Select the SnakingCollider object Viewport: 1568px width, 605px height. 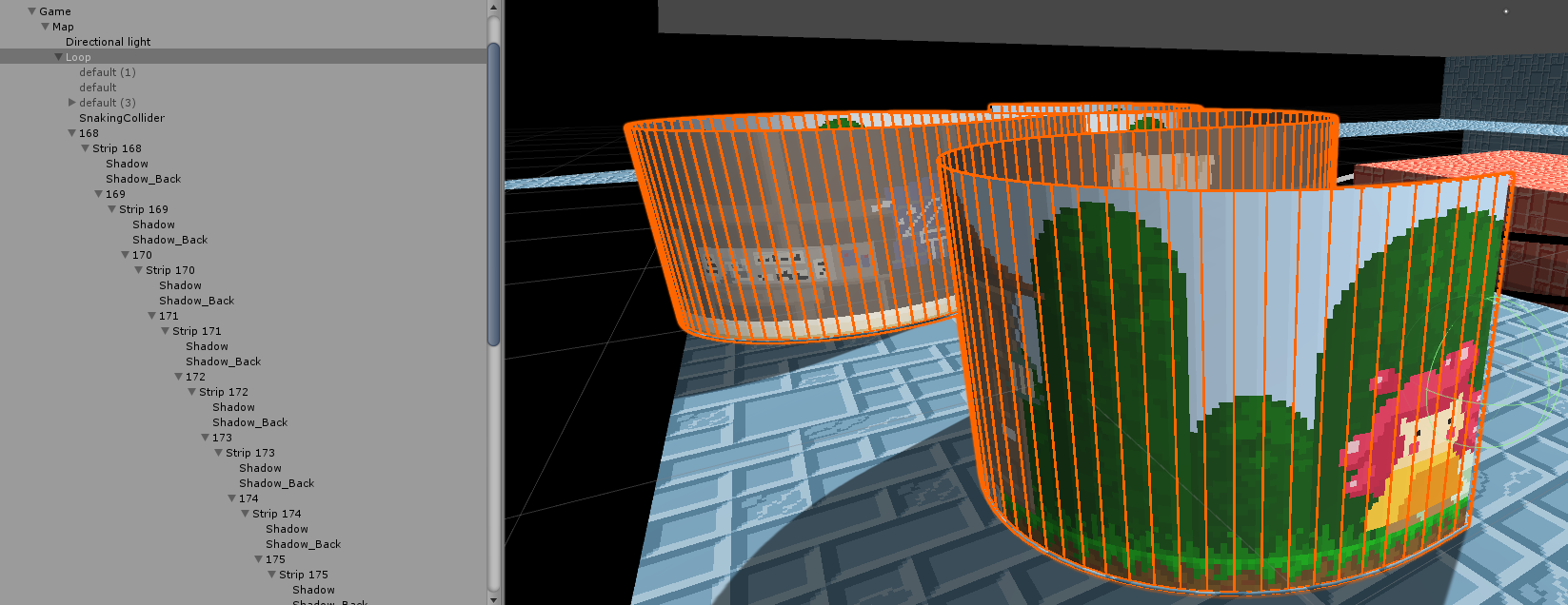pyautogui.click(x=122, y=118)
